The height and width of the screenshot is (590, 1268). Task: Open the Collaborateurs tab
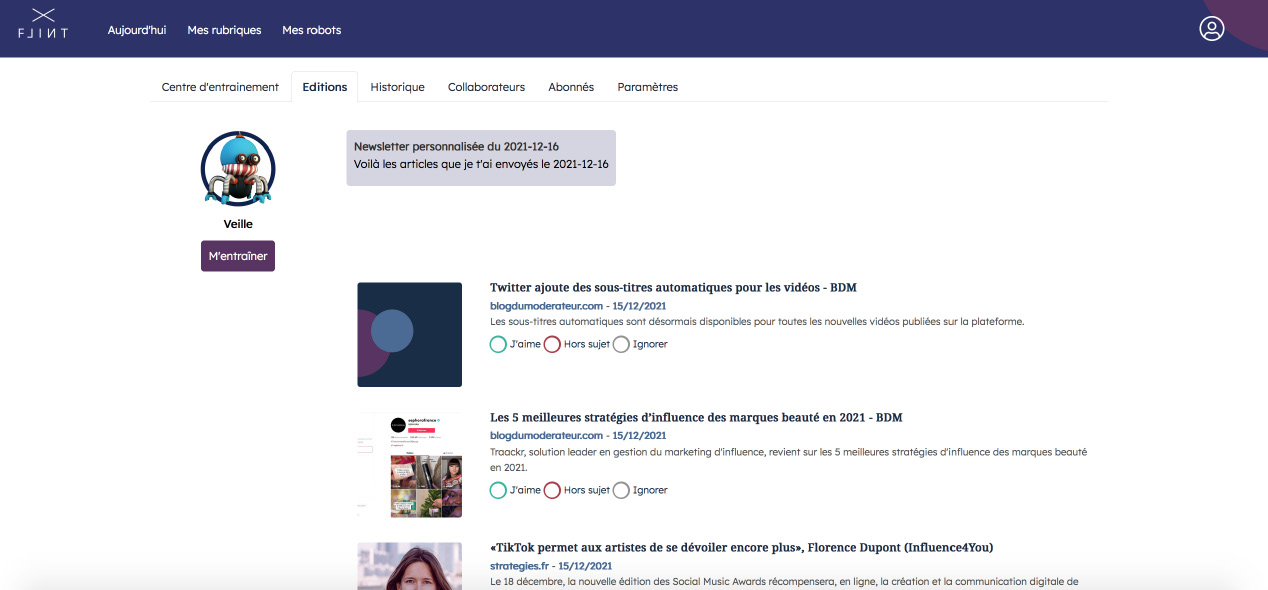click(x=486, y=87)
